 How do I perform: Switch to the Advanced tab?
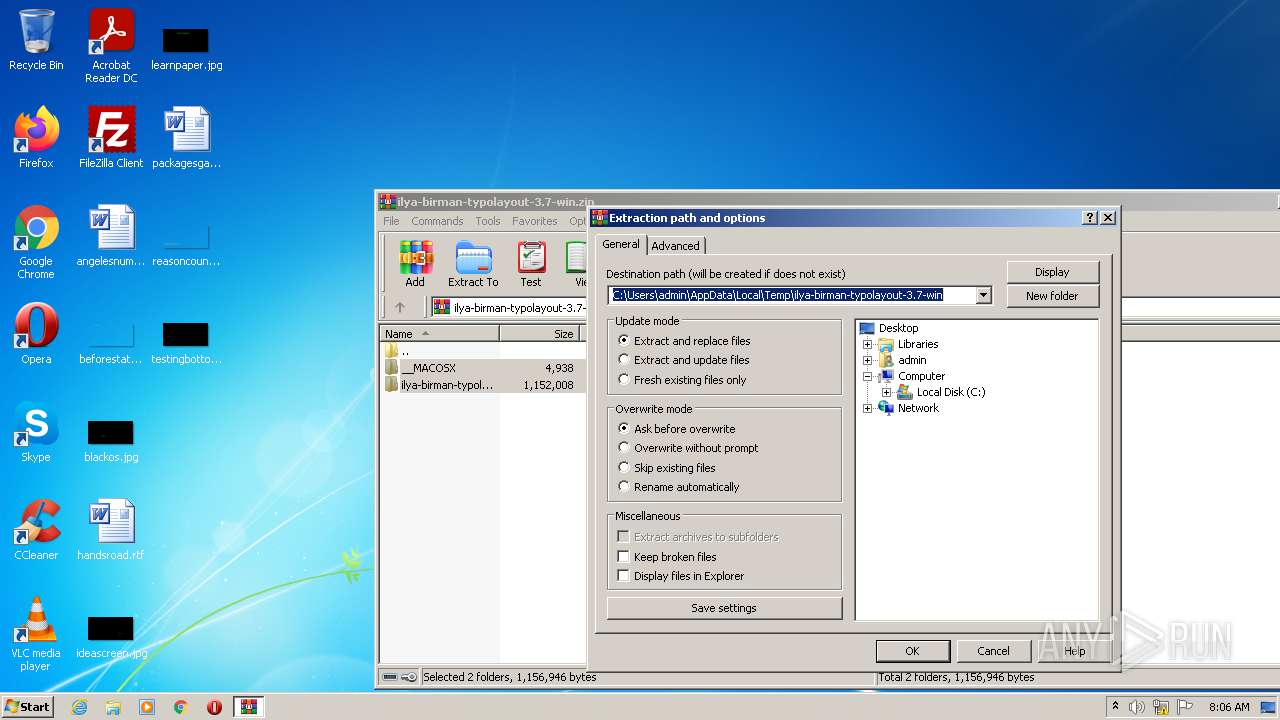pyautogui.click(x=676, y=246)
